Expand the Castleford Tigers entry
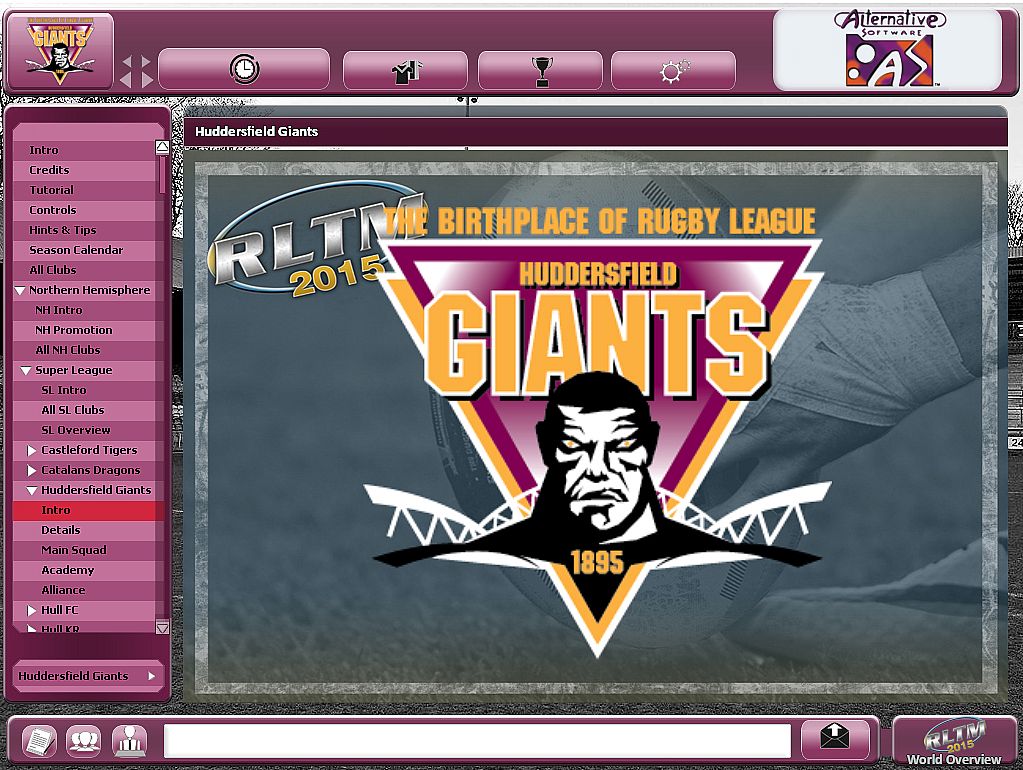 tap(31, 450)
